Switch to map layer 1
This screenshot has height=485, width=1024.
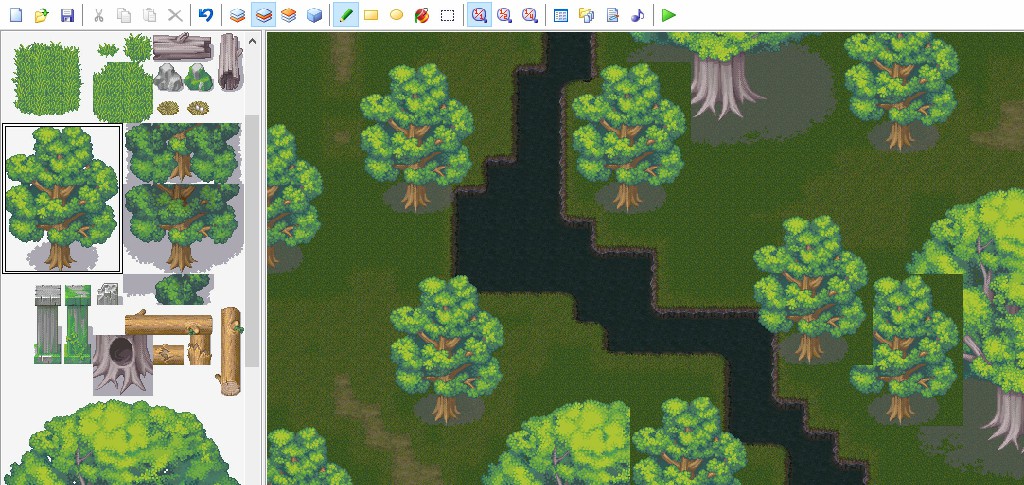click(238, 15)
